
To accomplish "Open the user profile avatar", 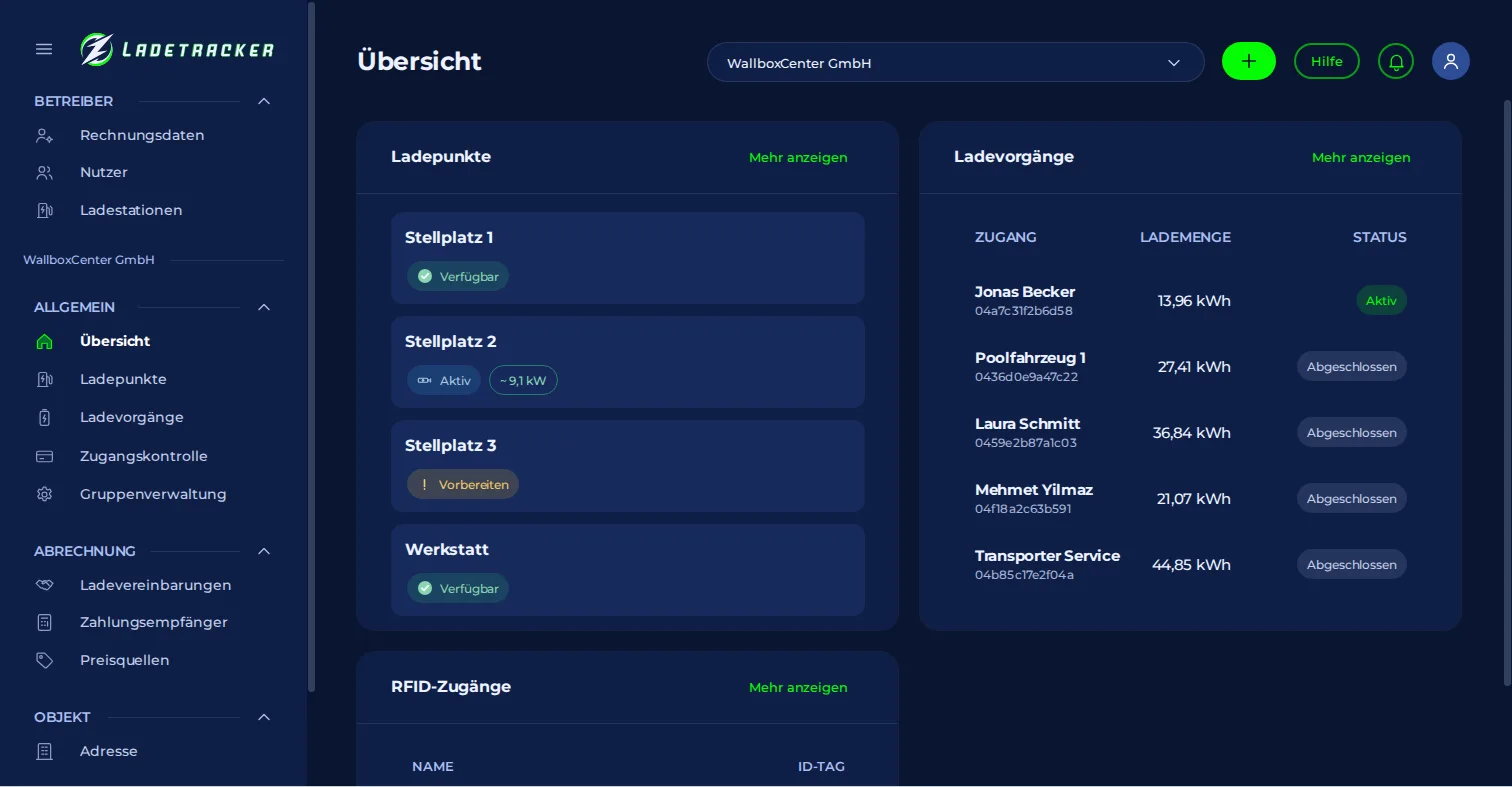I will pyautogui.click(x=1451, y=61).
